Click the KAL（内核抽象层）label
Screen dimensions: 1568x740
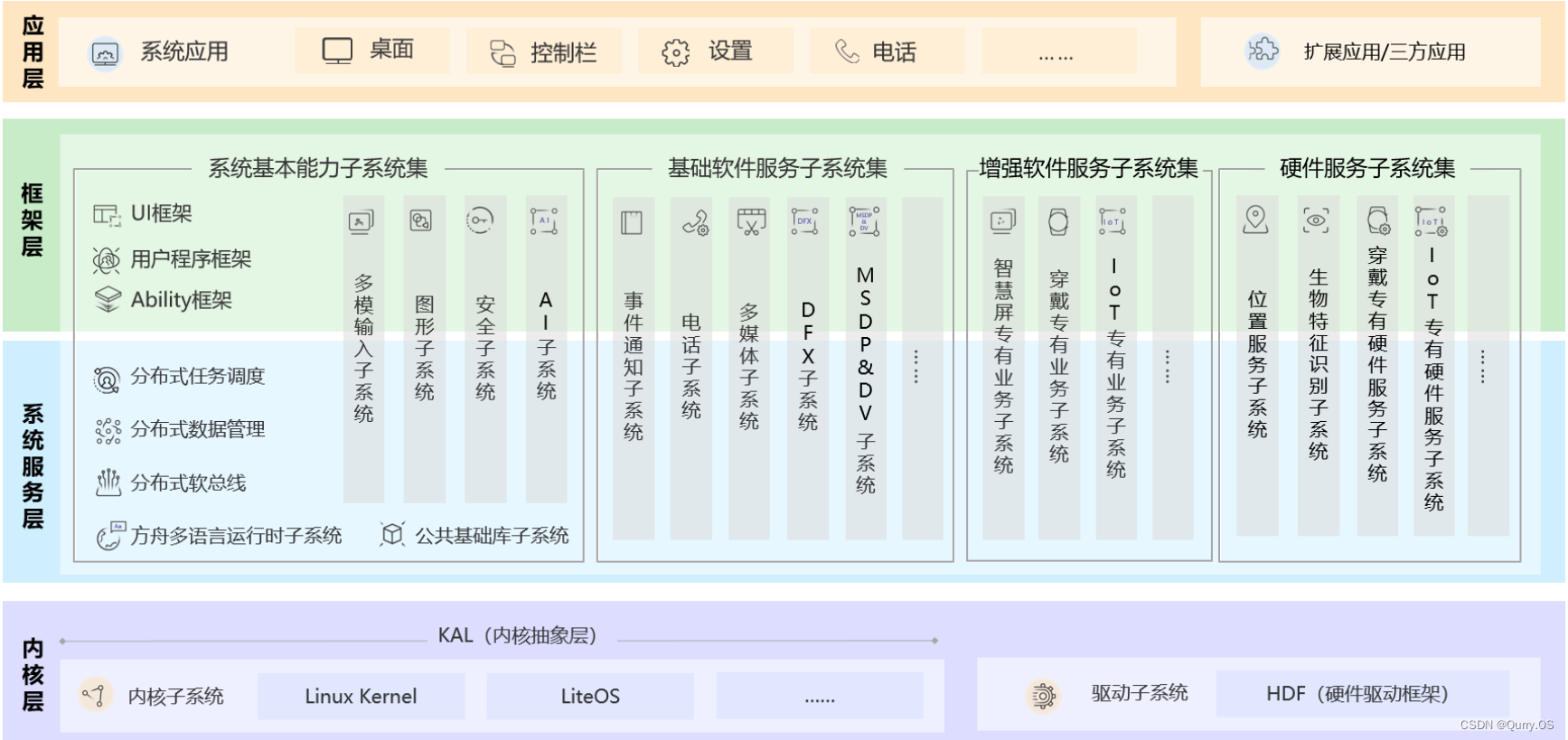click(518, 635)
